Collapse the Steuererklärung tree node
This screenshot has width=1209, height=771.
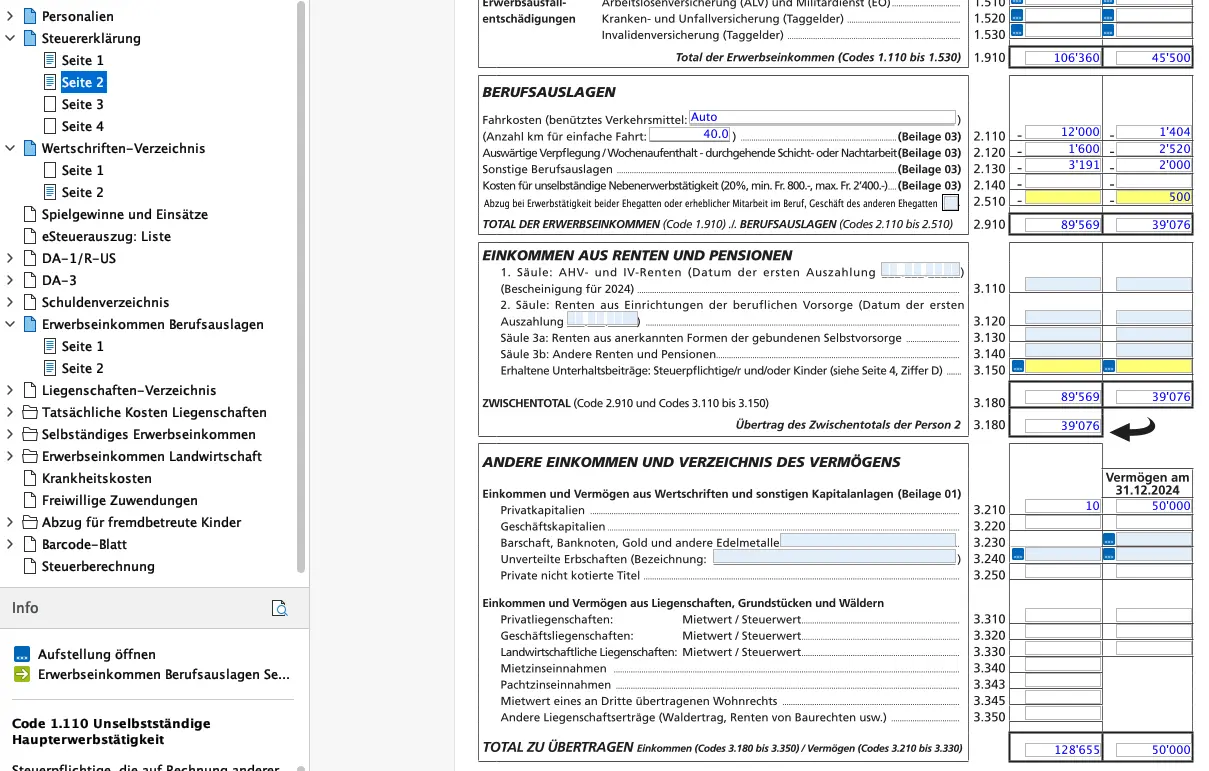tap(10, 38)
